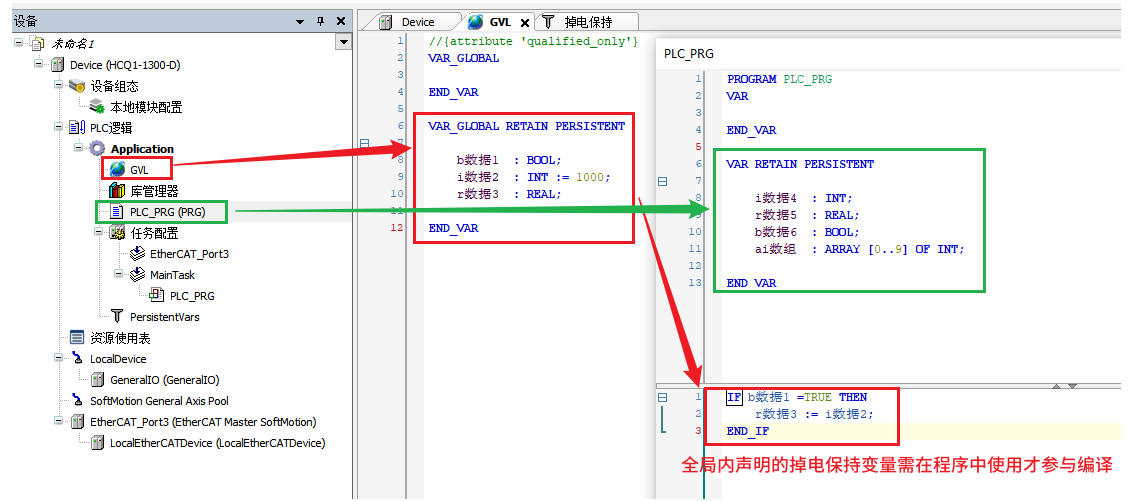This screenshot has height=501, width=1137.
Task: Switch to the 掉电保持 tab
Action: tap(587, 22)
